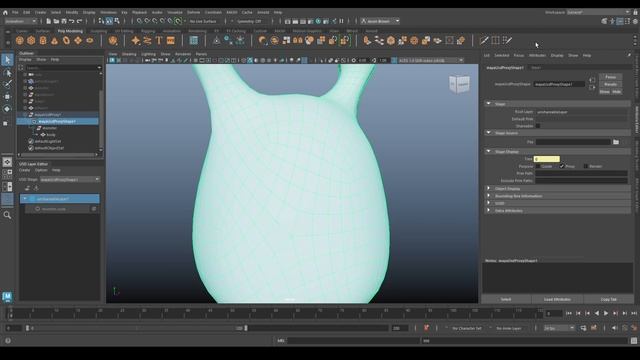
Task: Open the USD Stage dropdown
Action: (x=70, y=179)
